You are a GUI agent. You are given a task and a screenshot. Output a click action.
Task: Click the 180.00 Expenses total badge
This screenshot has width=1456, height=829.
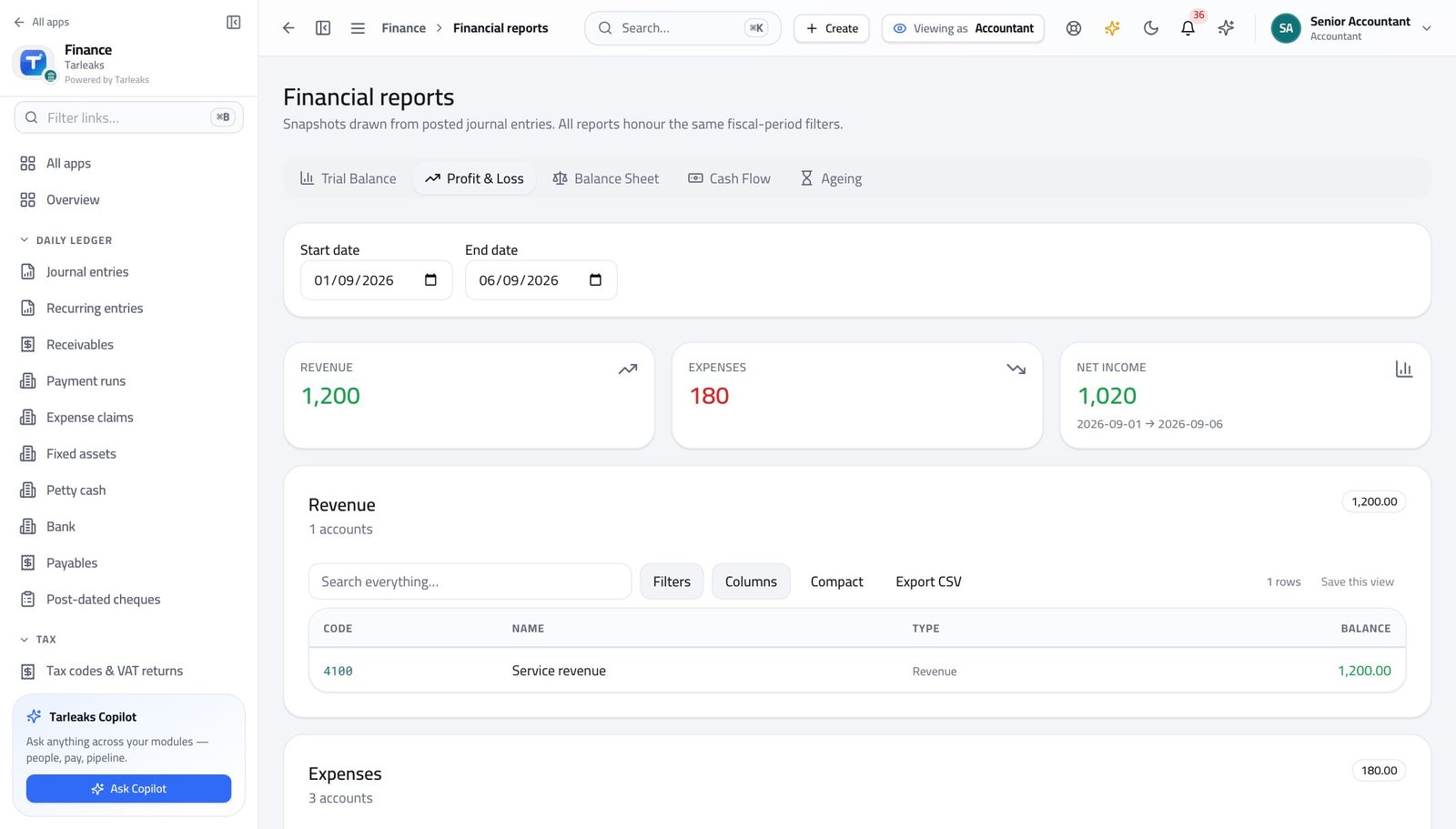tap(1379, 771)
